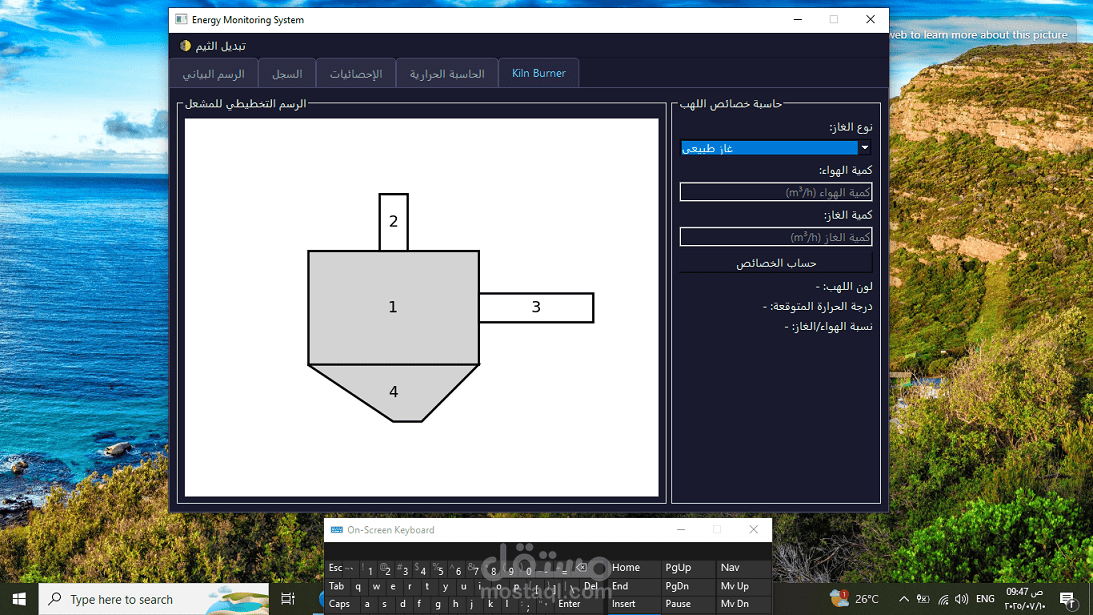Open the clock and date flyout
The height and width of the screenshot is (615, 1093).
pos(1025,599)
